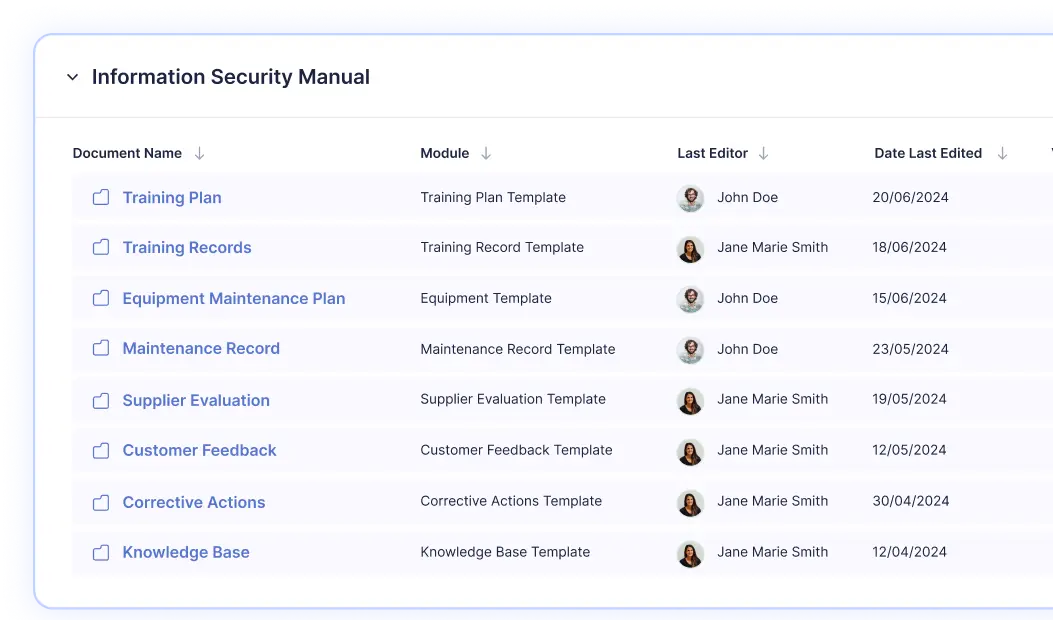The height and width of the screenshot is (620, 1053).
Task: Select the Knowledge Base Template module cell
Action: coord(505,552)
